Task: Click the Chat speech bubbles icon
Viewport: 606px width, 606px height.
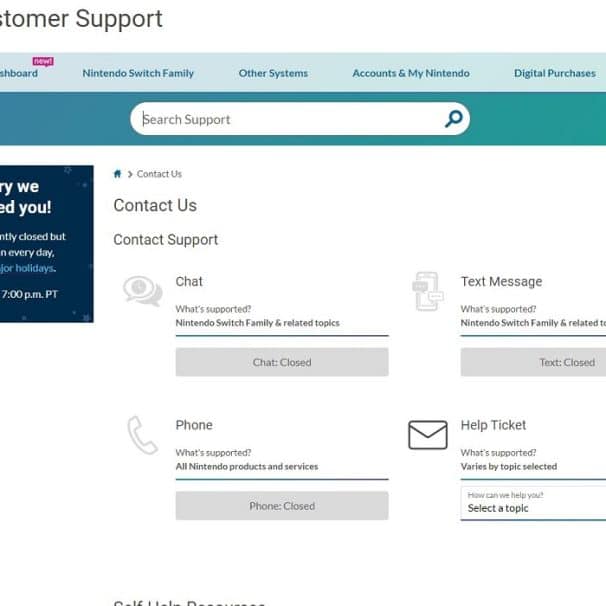Action: pos(142,290)
